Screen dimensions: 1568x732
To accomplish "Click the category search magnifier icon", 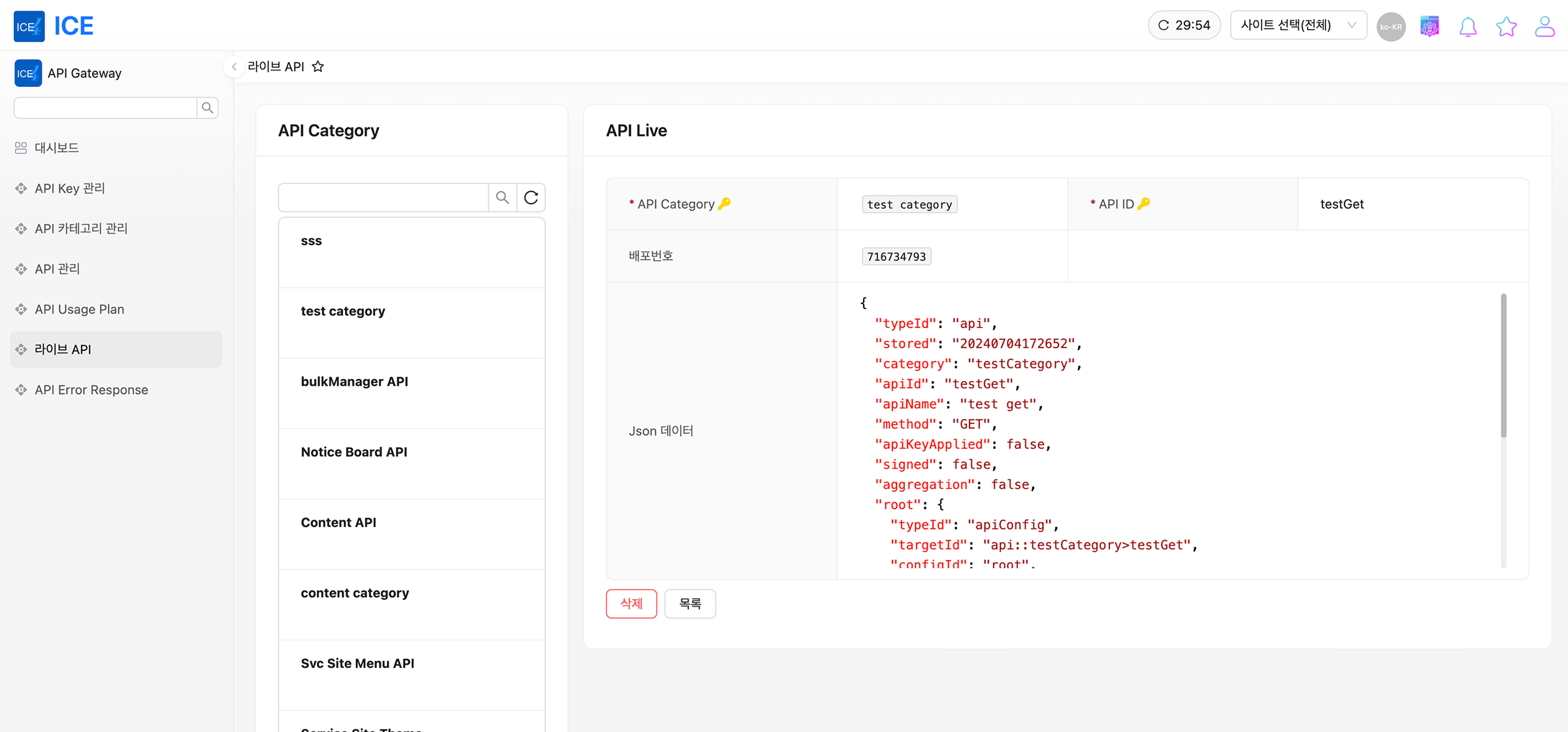I will click(x=502, y=197).
